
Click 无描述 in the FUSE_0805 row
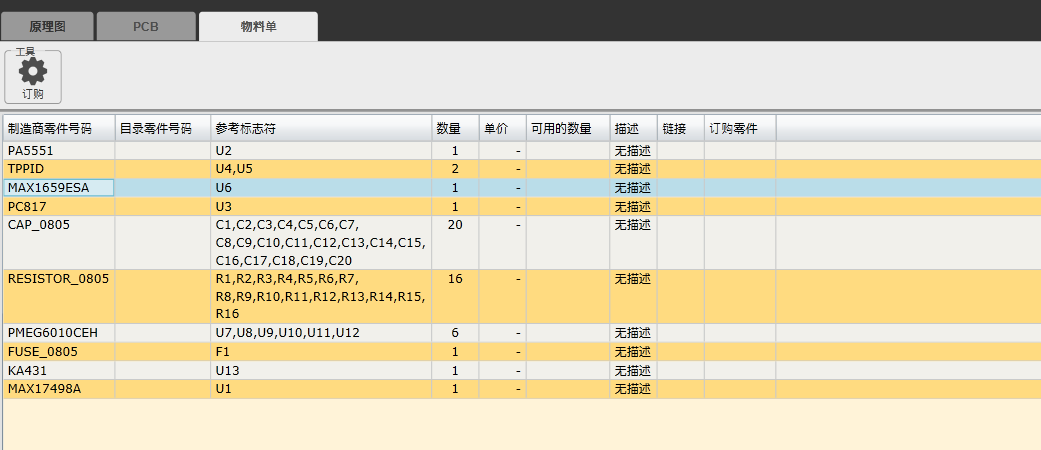tap(633, 352)
